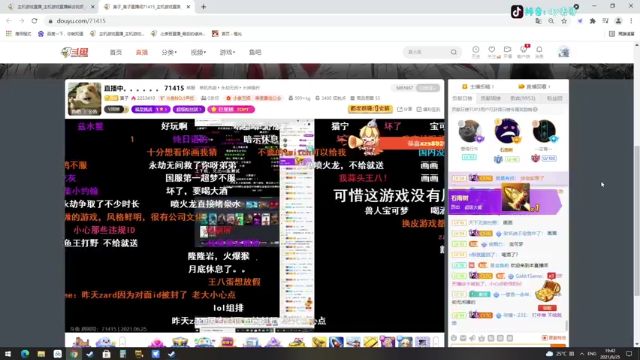Image resolution: width=640 pixels, height=360 pixels.
Task: Click the megaphone icon in chat toolbar
Action: coord(472,338)
